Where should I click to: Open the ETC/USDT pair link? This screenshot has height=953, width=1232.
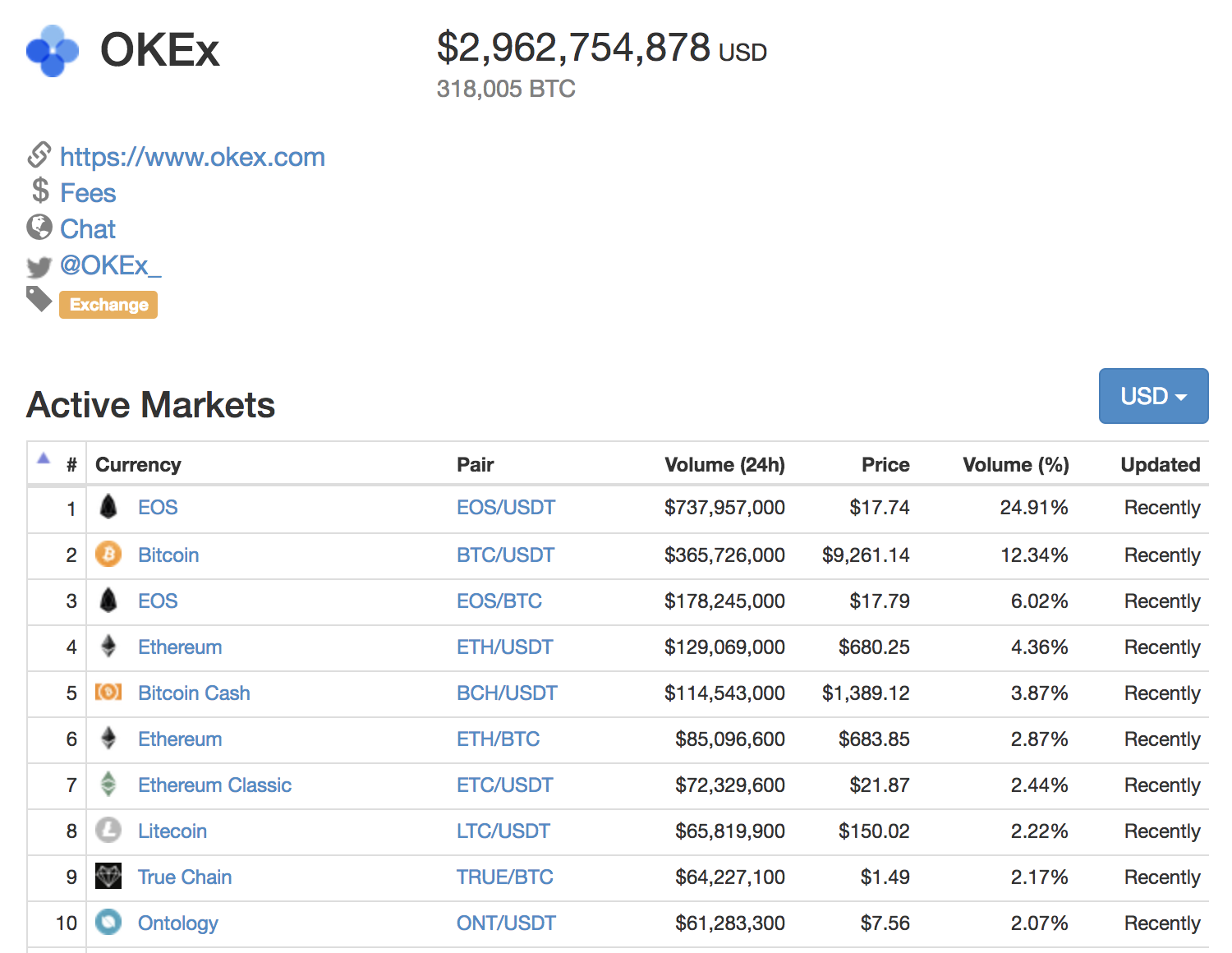tap(505, 785)
